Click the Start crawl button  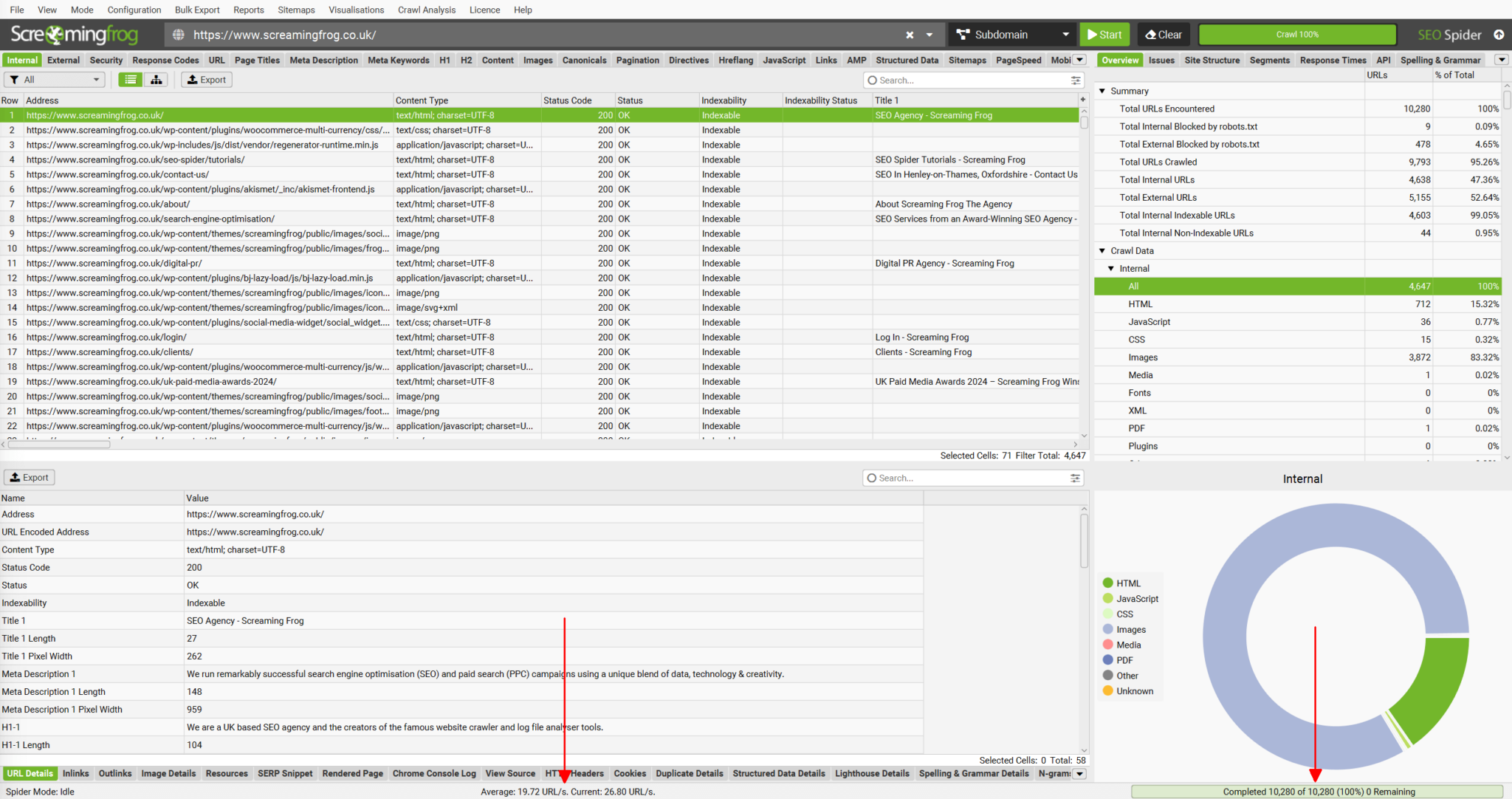[x=1104, y=34]
